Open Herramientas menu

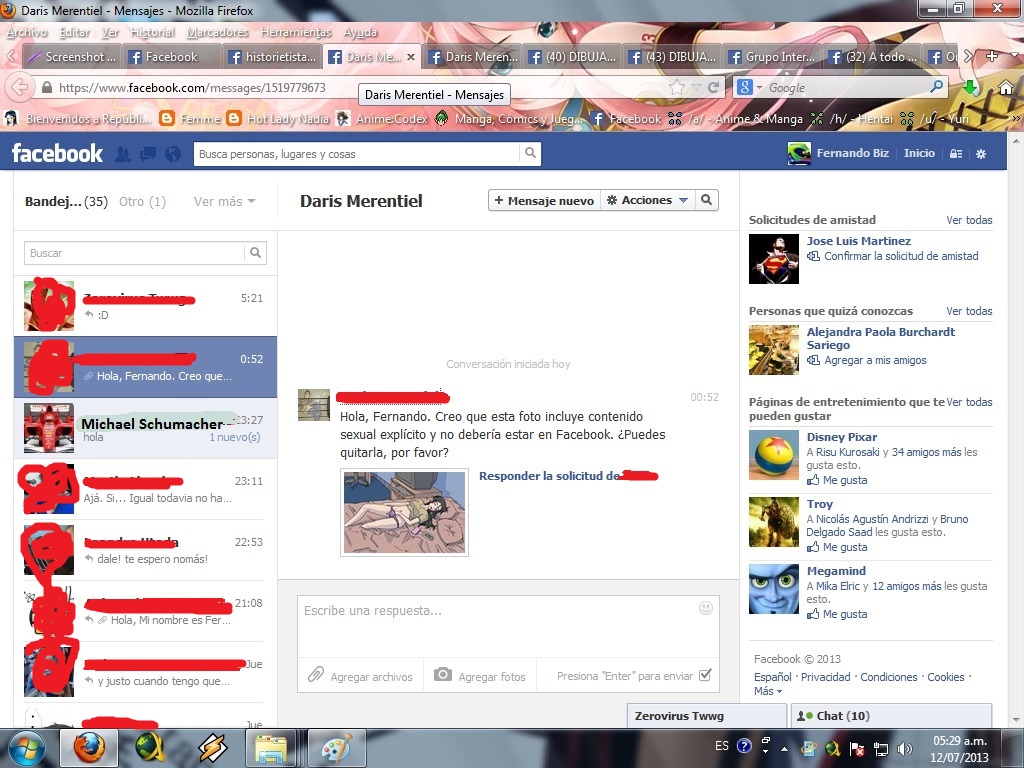tap(296, 32)
